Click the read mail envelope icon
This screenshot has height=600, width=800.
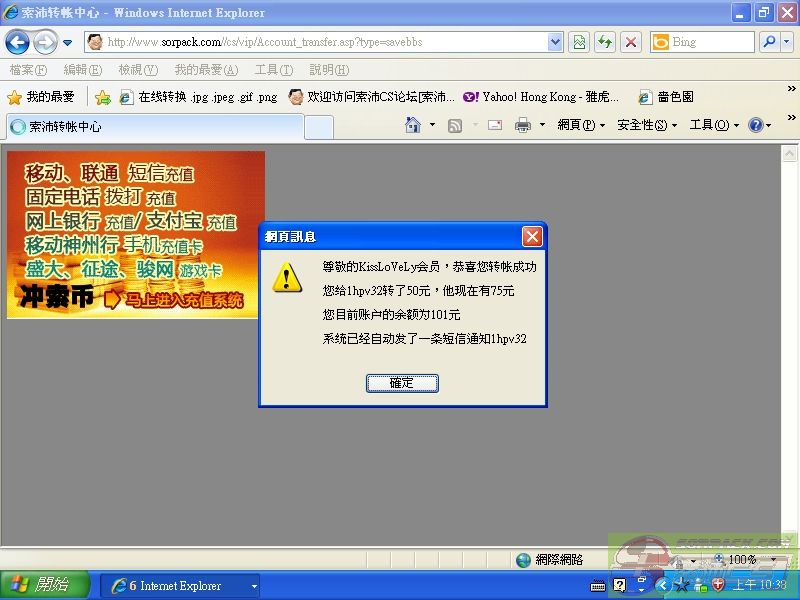494,125
